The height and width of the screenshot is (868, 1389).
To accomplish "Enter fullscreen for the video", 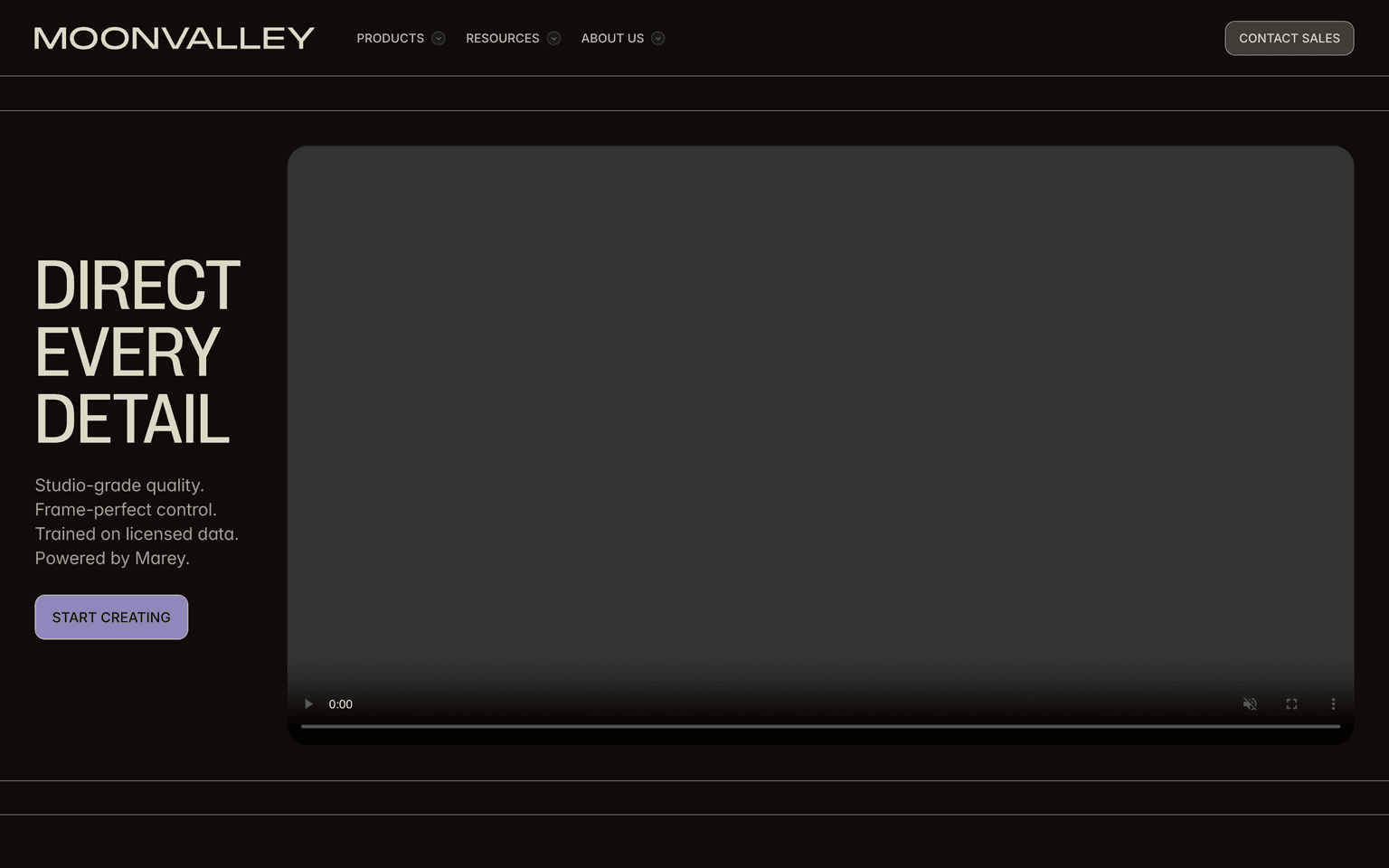I will pyautogui.click(x=1291, y=704).
